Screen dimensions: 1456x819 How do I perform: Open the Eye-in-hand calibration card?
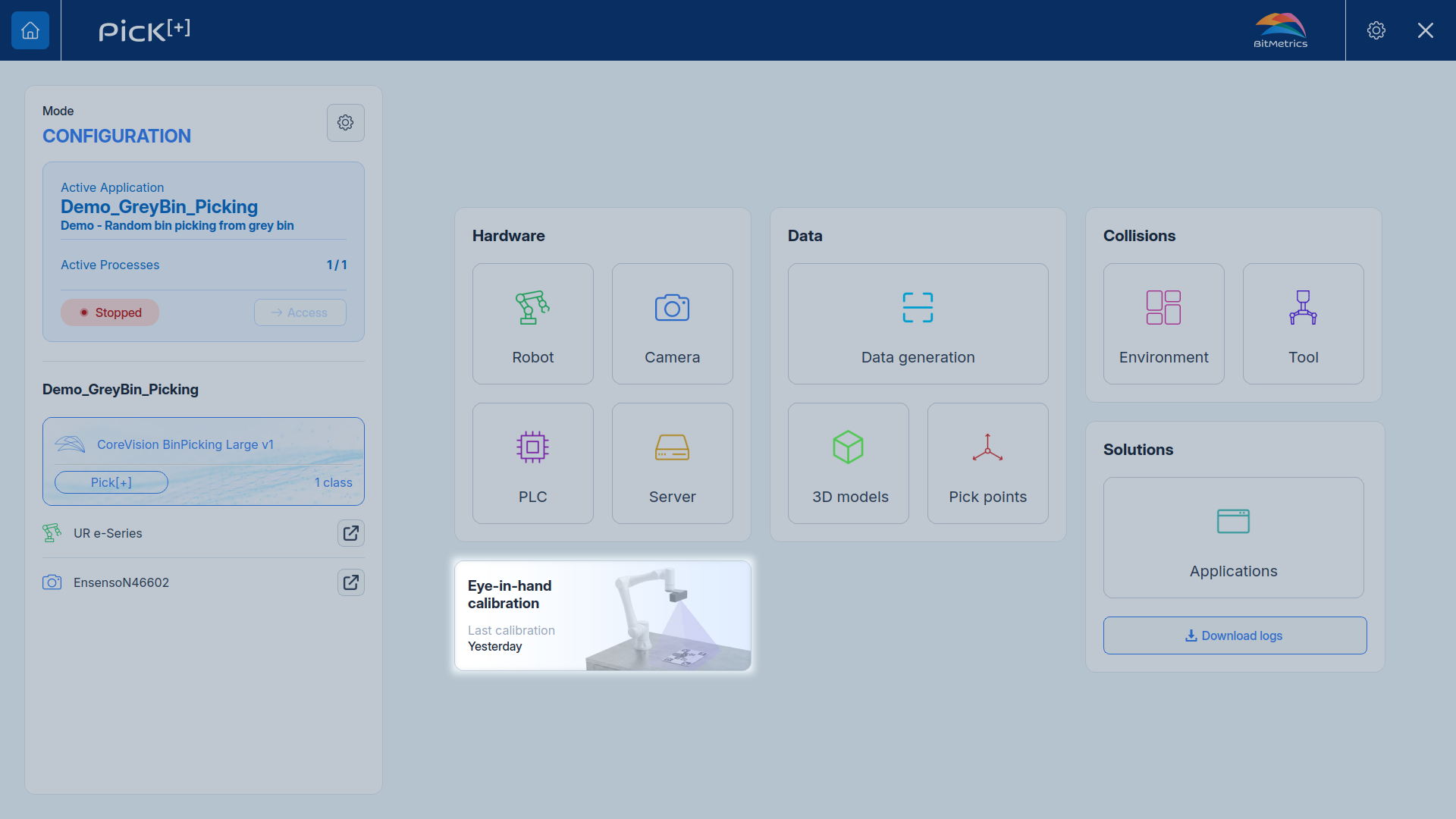pos(603,616)
